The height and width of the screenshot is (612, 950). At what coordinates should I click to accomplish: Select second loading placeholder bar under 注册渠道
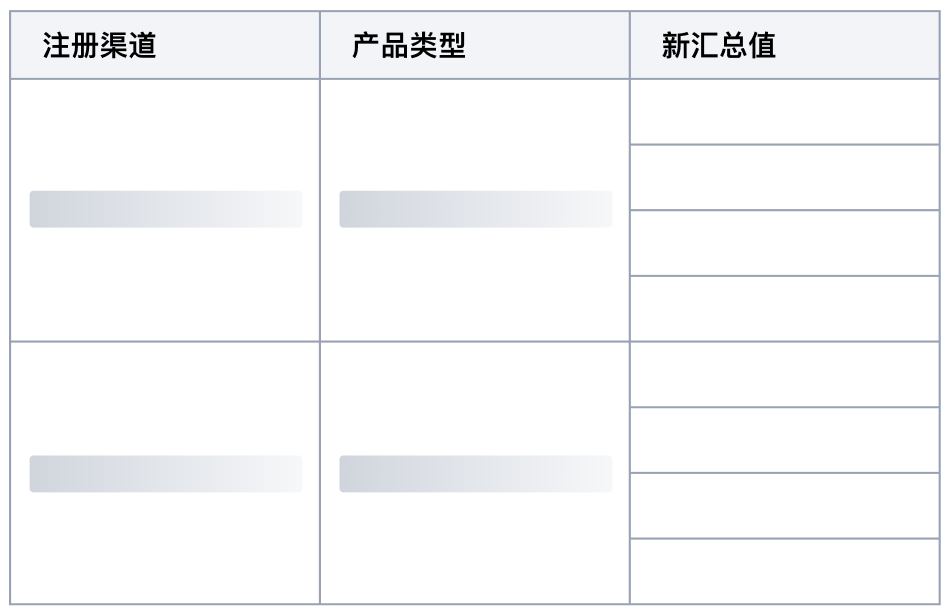coord(165,474)
